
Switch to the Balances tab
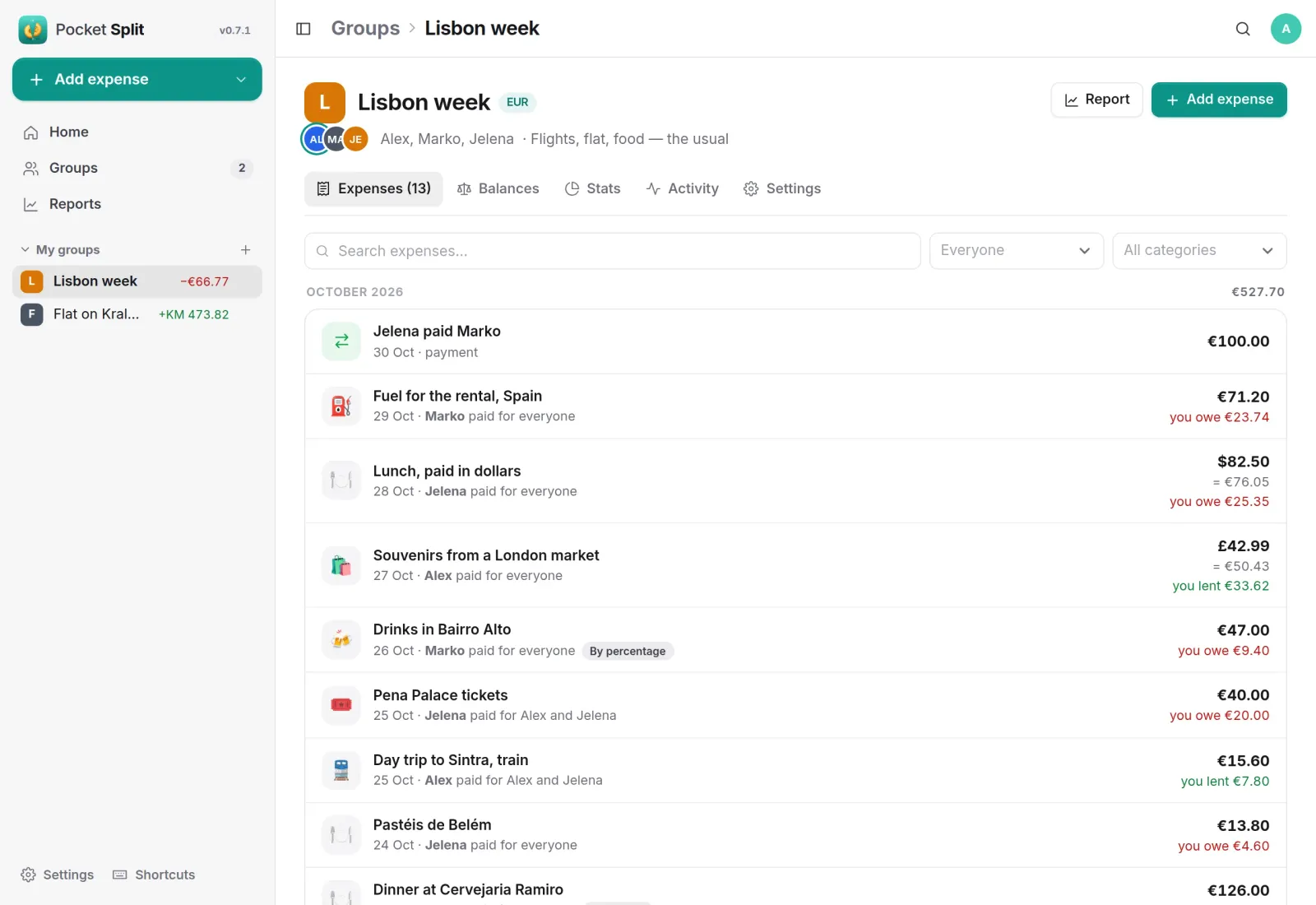tap(498, 189)
